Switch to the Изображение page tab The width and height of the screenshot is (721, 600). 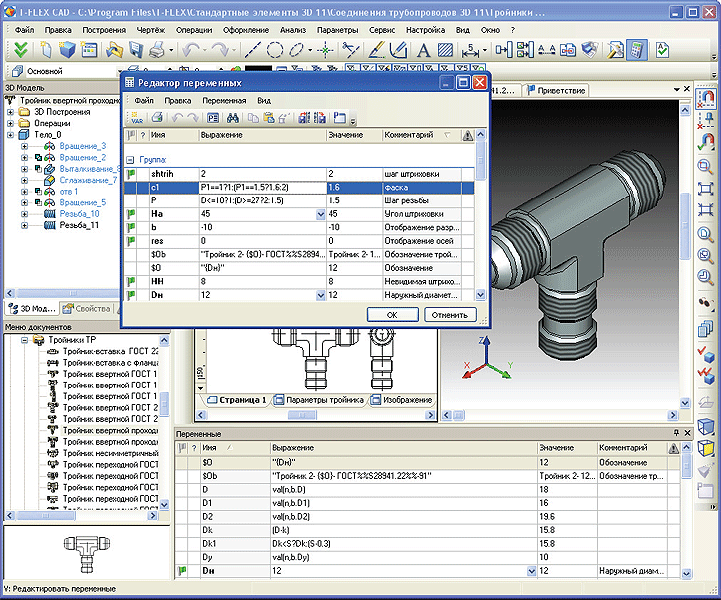402,400
